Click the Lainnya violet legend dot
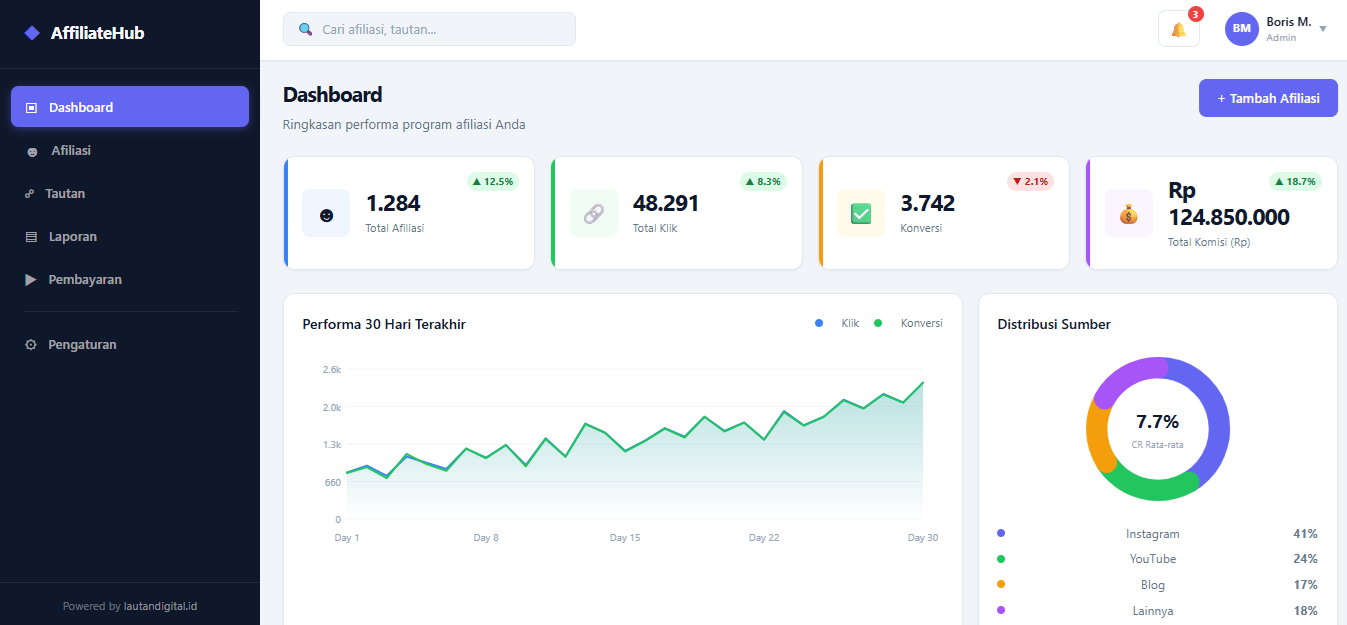This screenshot has width=1347, height=625. coord(1001,610)
